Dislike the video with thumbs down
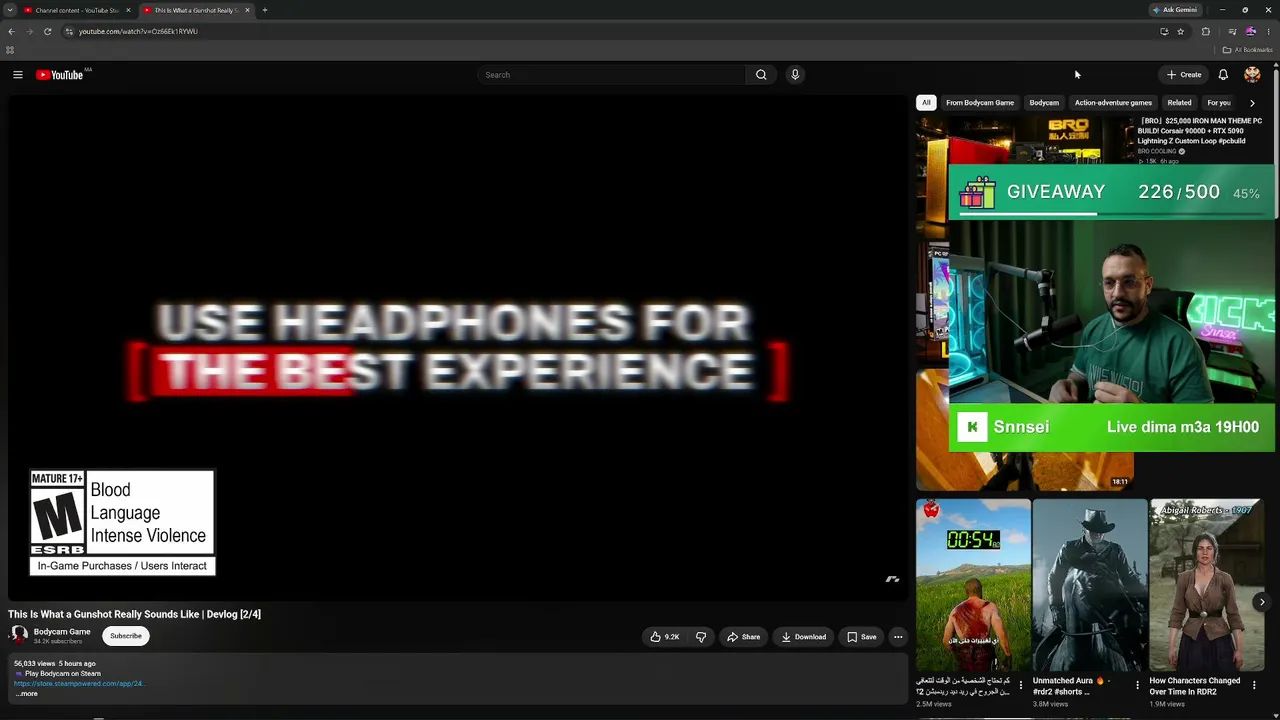The width and height of the screenshot is (1280, 720). (701, 637)
